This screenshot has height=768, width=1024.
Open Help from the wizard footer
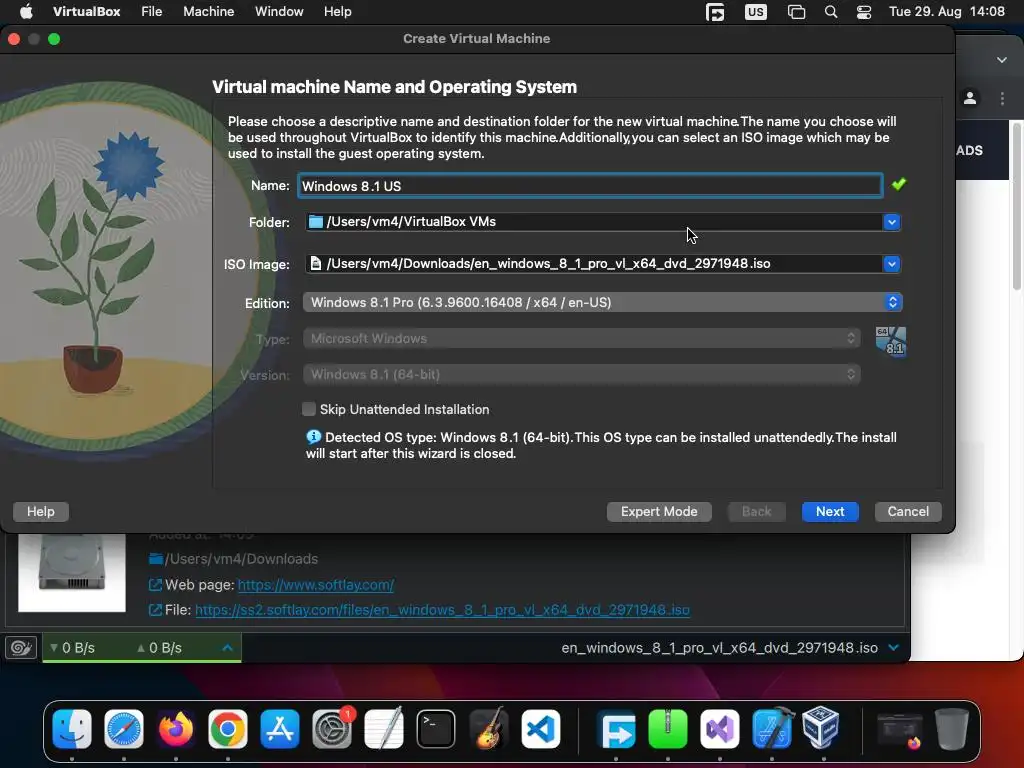40,511
